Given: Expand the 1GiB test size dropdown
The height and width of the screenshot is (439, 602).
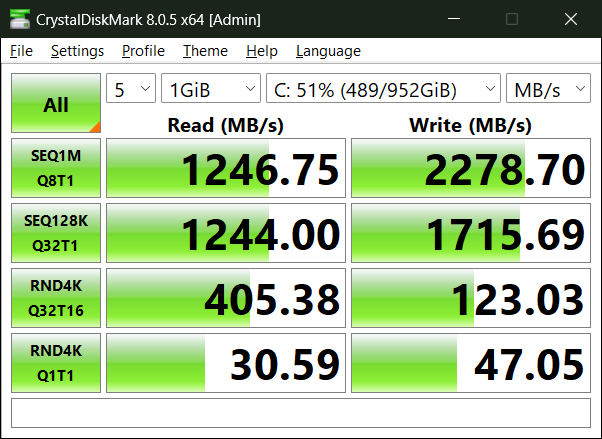Looking at the screenshot, I should pos(210,89).
